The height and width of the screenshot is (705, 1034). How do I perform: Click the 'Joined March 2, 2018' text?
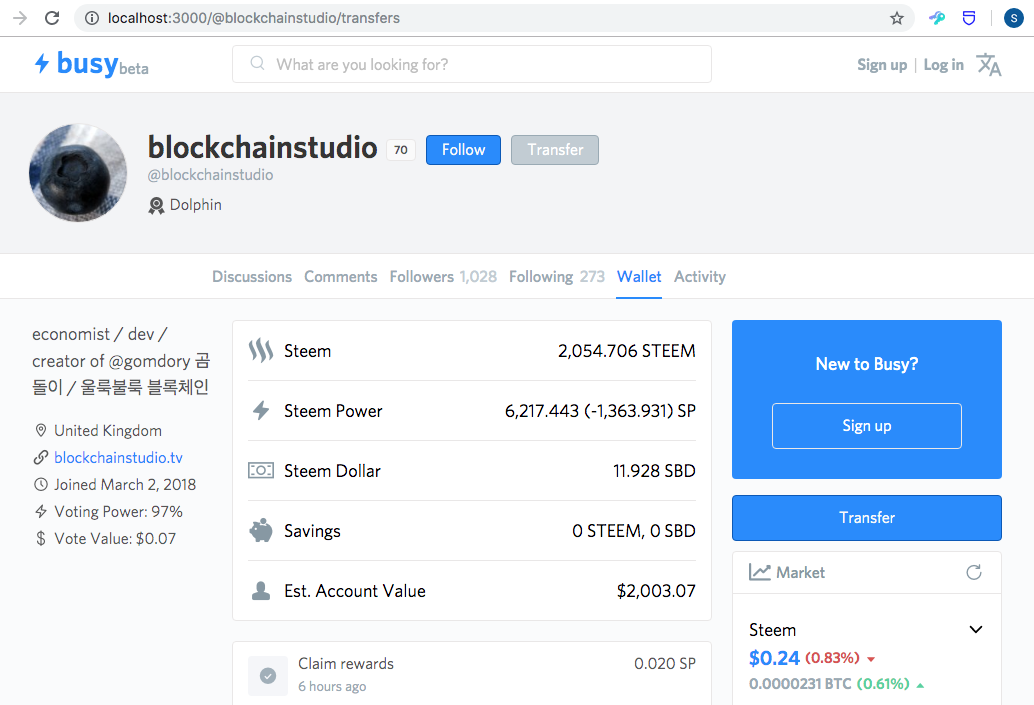(x=125, y=484)
